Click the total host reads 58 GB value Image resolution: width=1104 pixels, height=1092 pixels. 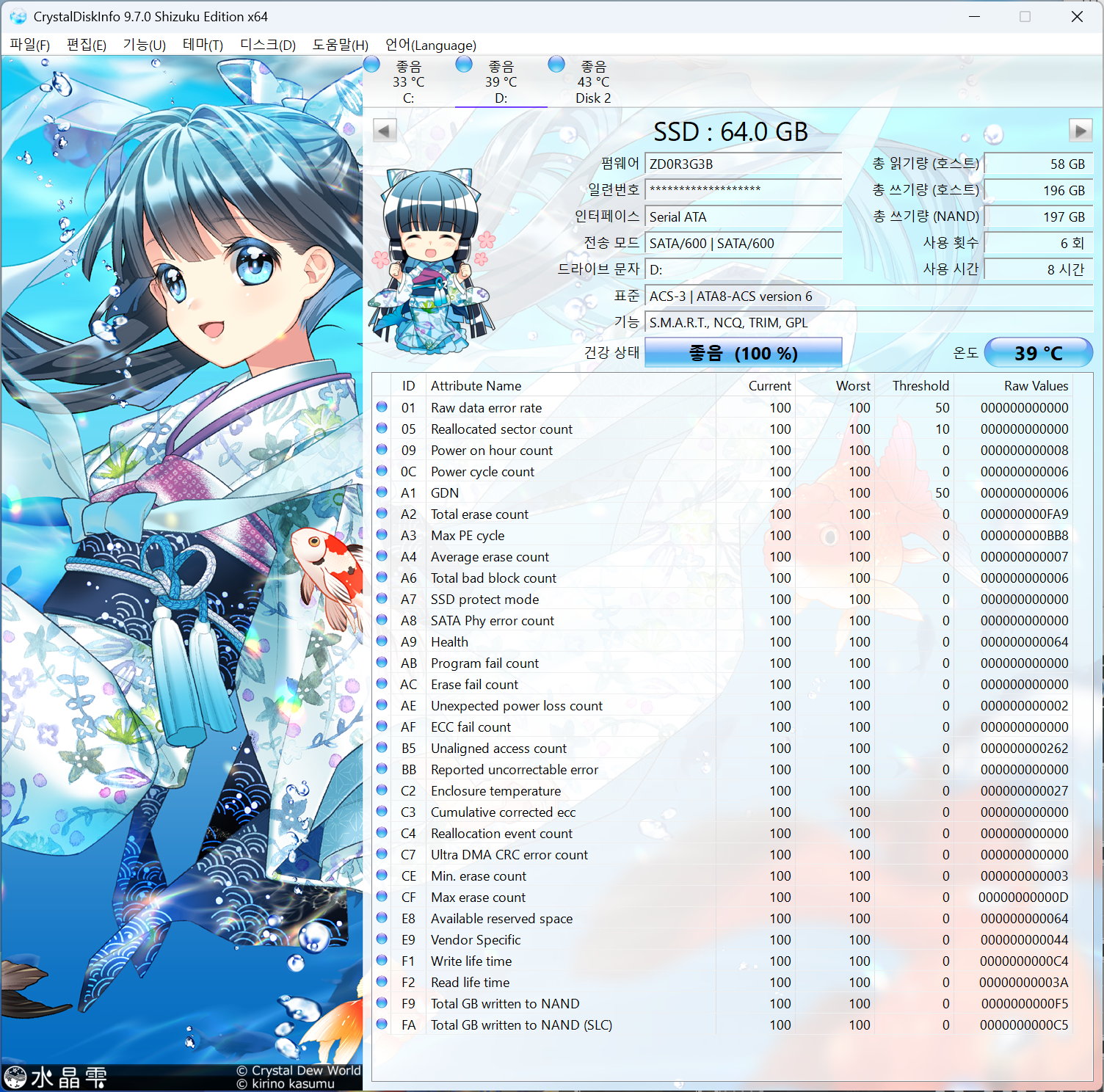coord(1038,164)
